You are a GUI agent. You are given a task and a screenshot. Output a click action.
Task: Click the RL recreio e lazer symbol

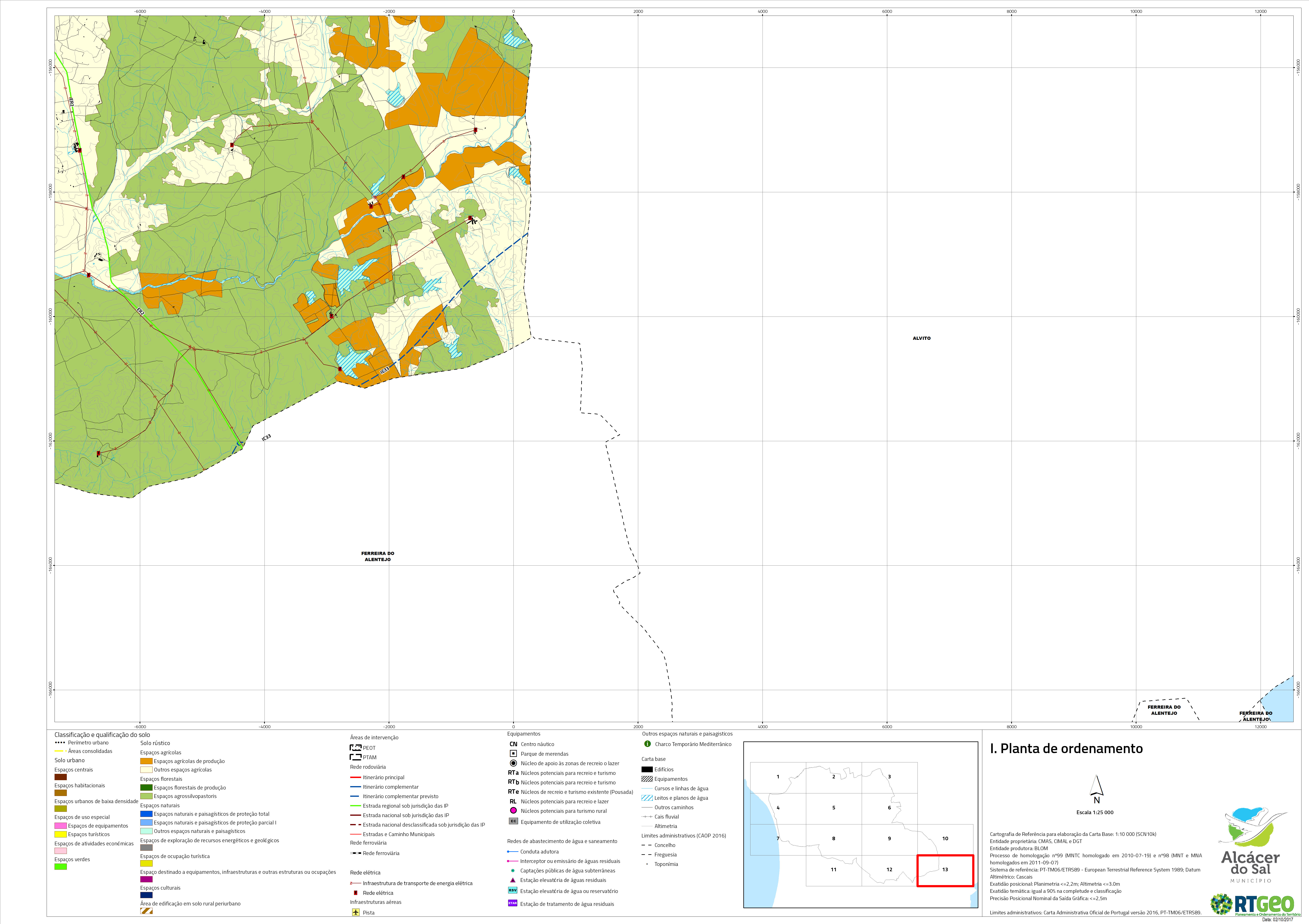pyautogui.click(x=513, y=802)
